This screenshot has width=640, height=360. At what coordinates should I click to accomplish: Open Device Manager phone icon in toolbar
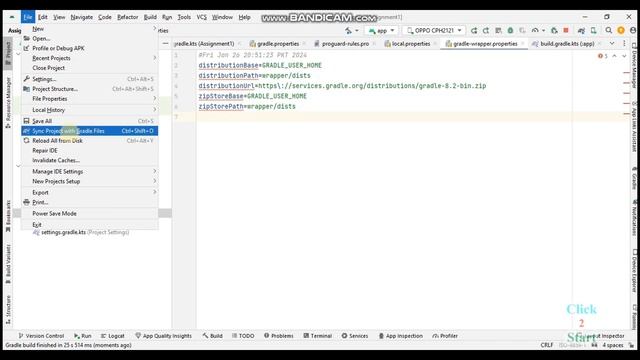click(x=593, y=31)
